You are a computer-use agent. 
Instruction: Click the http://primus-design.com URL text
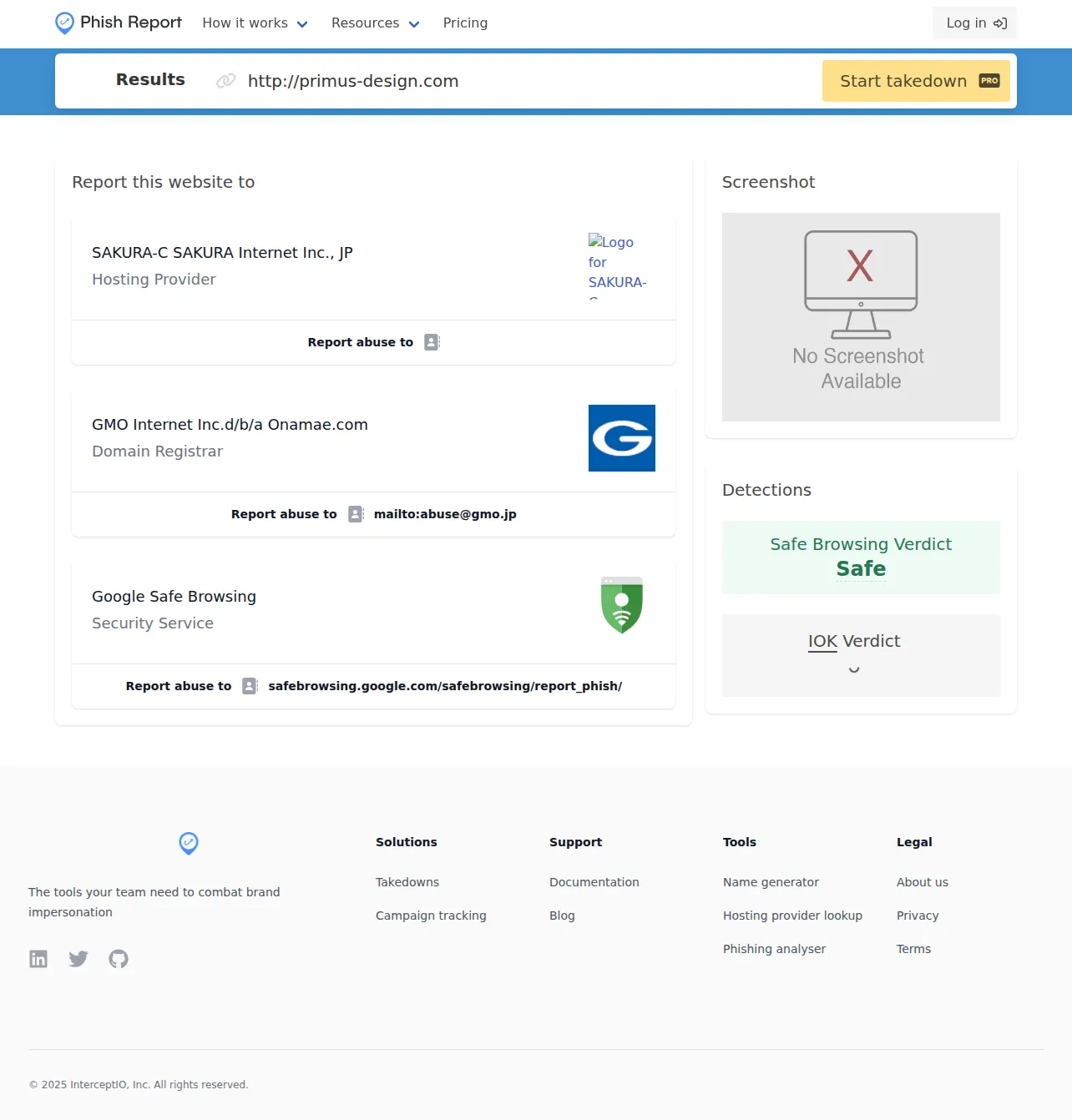(353, 81)
